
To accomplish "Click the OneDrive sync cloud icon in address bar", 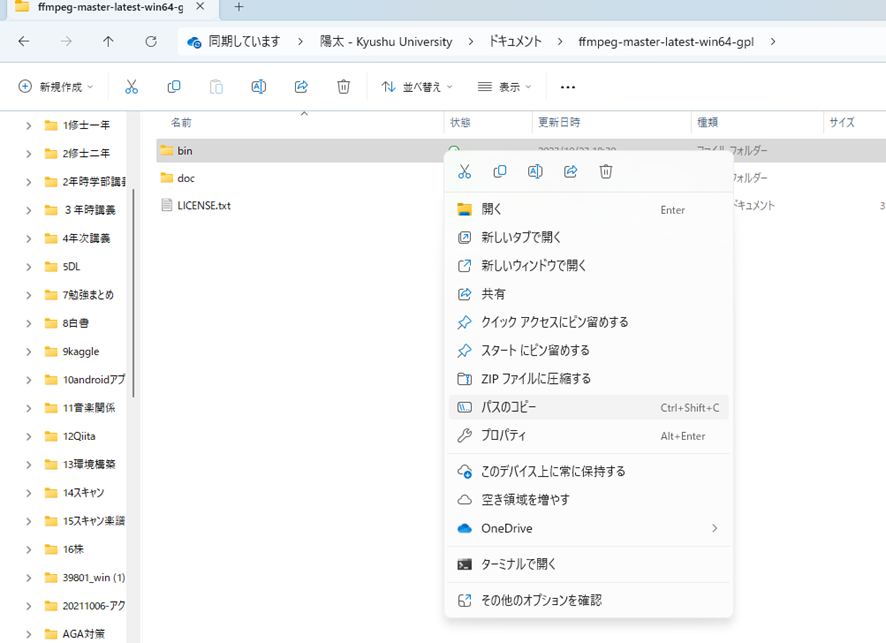I will pos(194,42).
